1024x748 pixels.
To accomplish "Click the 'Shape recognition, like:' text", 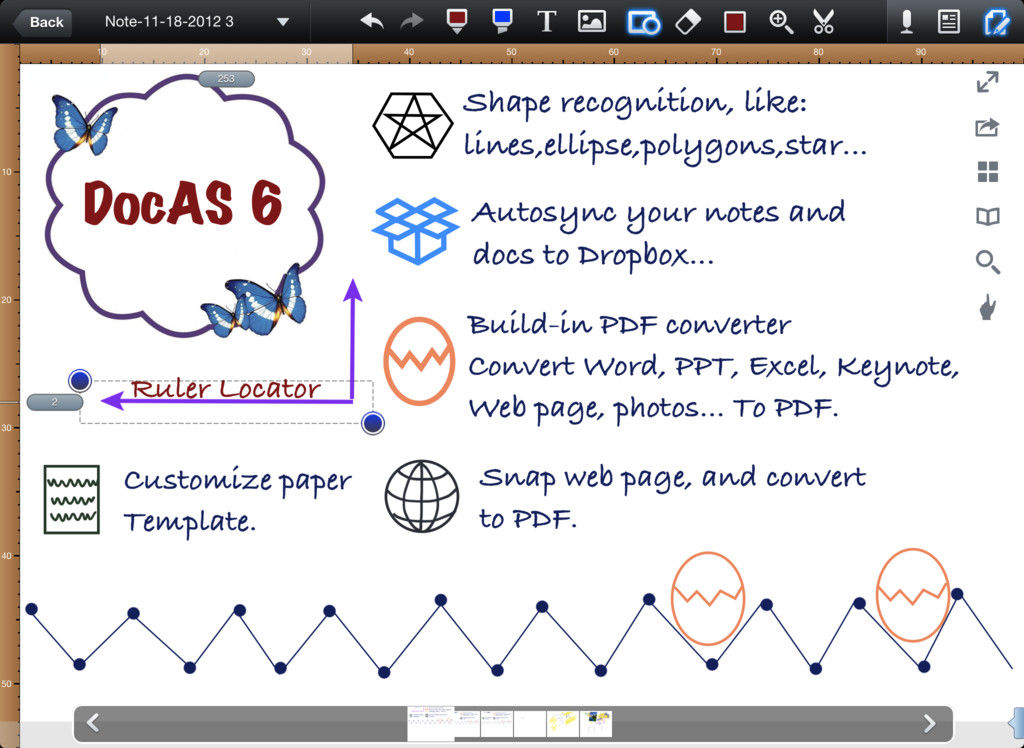I will coord(635,103).
